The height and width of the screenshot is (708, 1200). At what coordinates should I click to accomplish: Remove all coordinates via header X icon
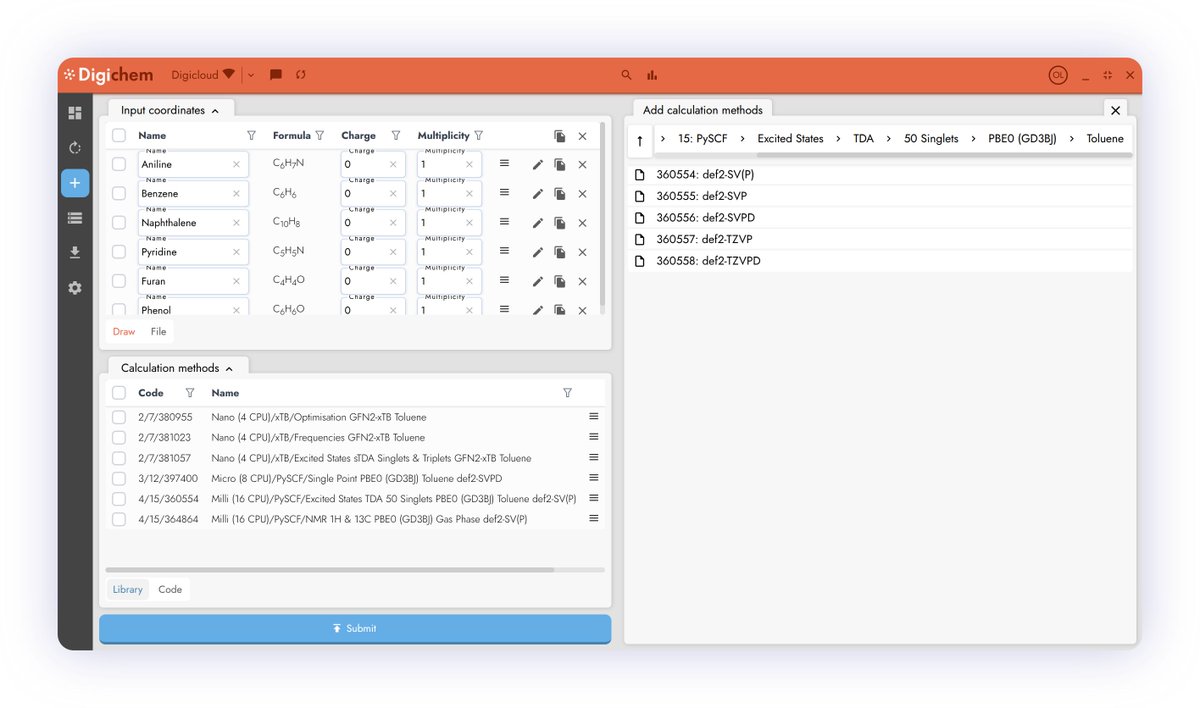pyautogui.click(x=583, y=136)
